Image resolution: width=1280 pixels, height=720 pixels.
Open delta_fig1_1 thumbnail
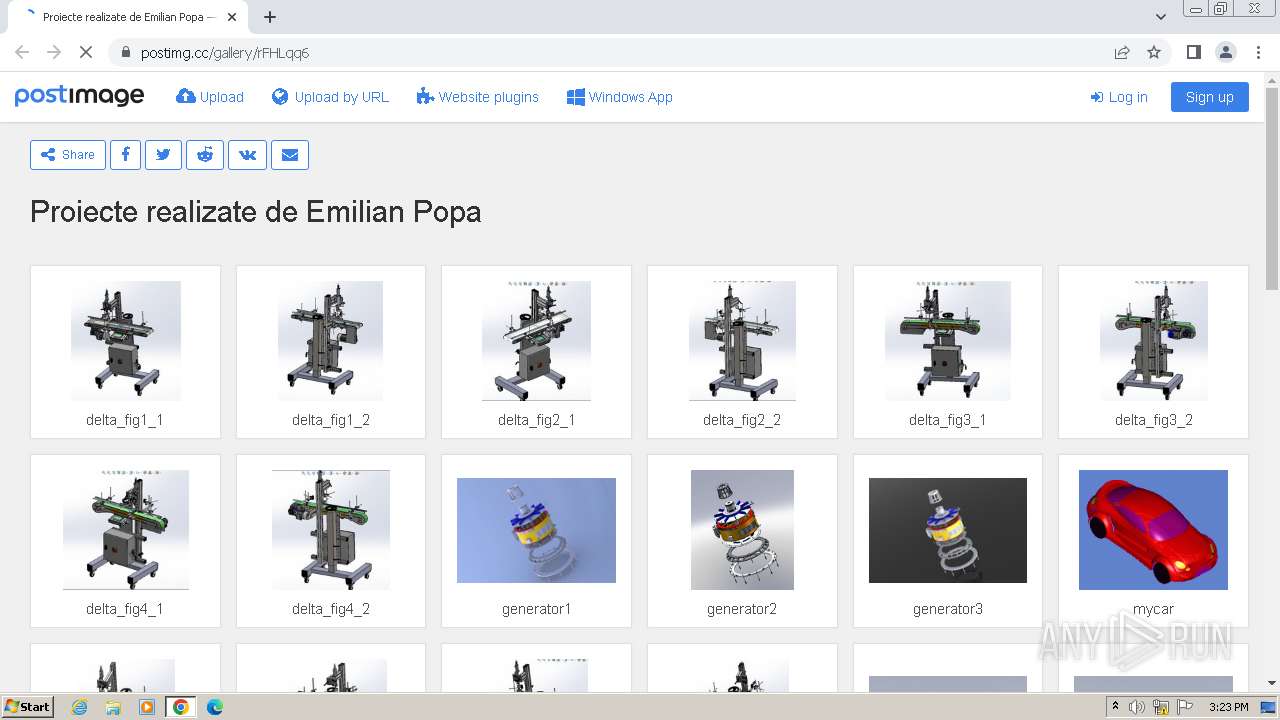point(125,340)
